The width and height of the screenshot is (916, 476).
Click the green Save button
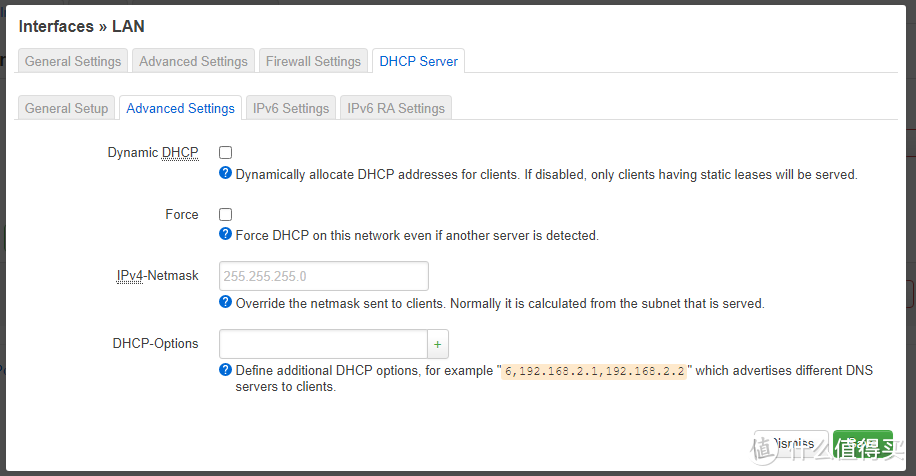[862, 444]
